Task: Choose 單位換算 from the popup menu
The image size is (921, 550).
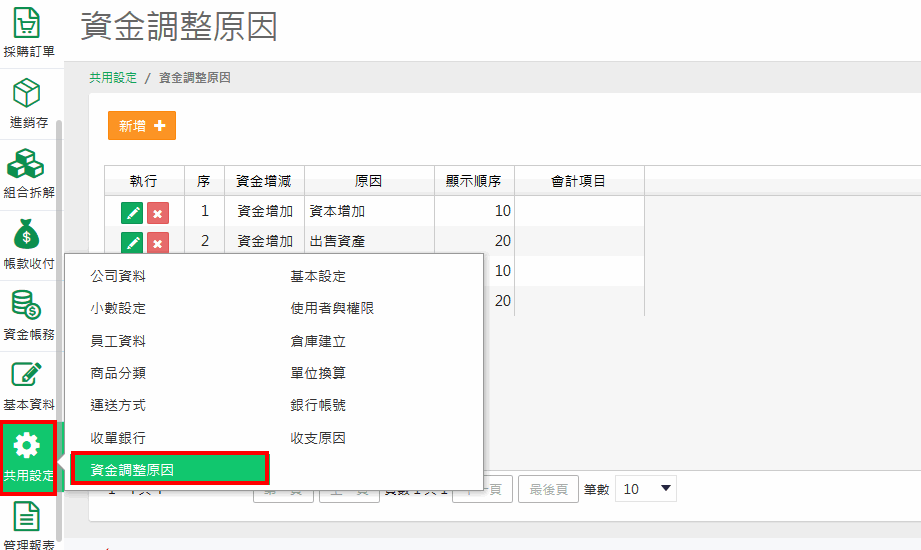Action: coord(318,373)
